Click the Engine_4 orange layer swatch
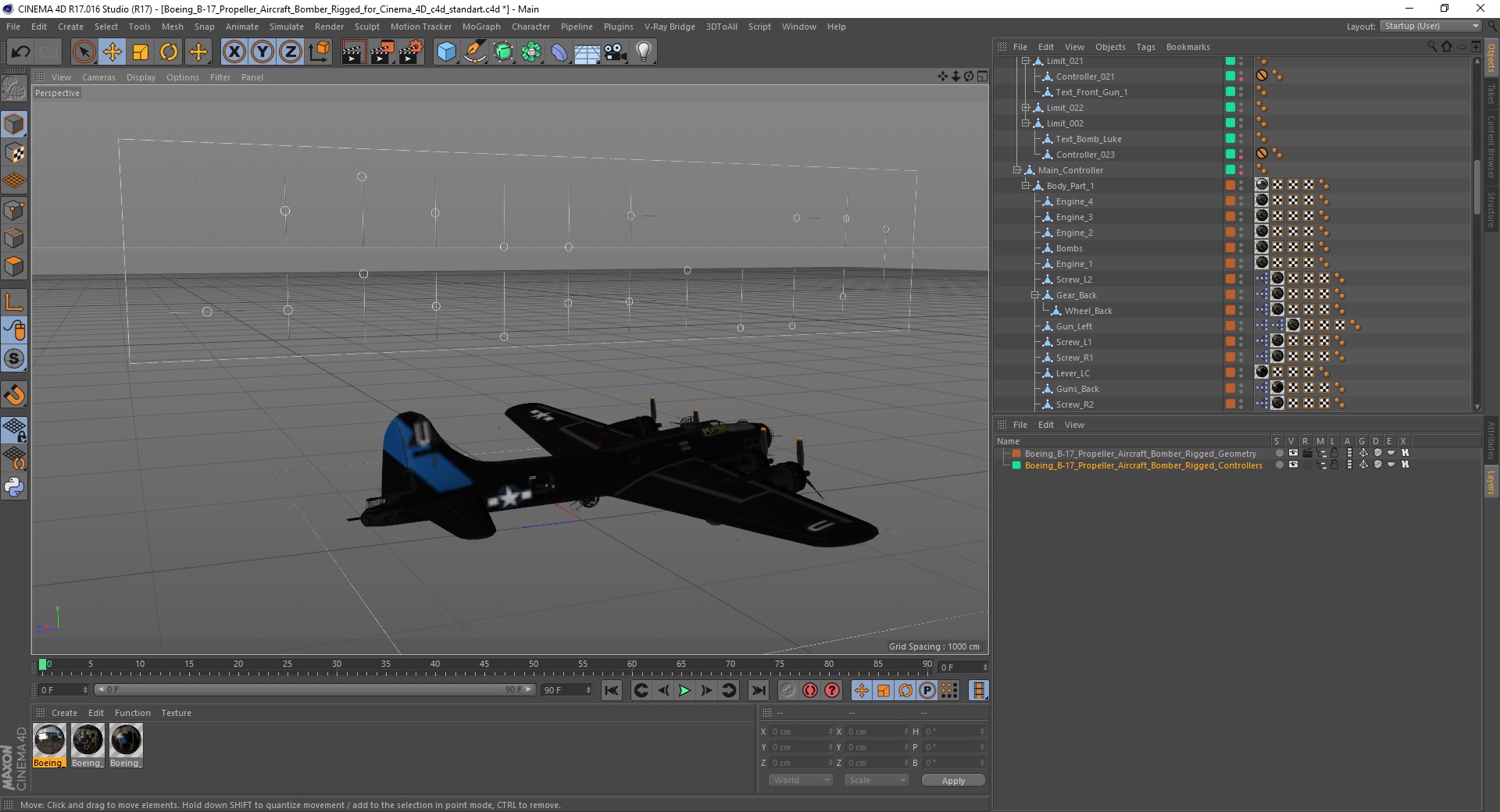 1230,201
